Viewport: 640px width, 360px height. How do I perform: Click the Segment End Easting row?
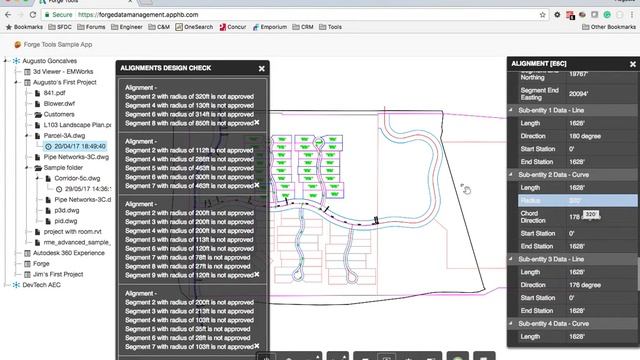point(577,94)
